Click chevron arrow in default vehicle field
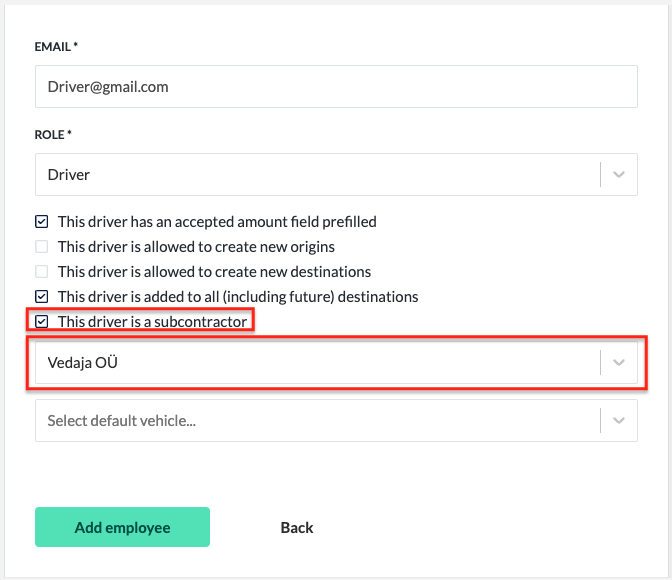The height and width of the screenshot is (580, 672). coord(618,421)
